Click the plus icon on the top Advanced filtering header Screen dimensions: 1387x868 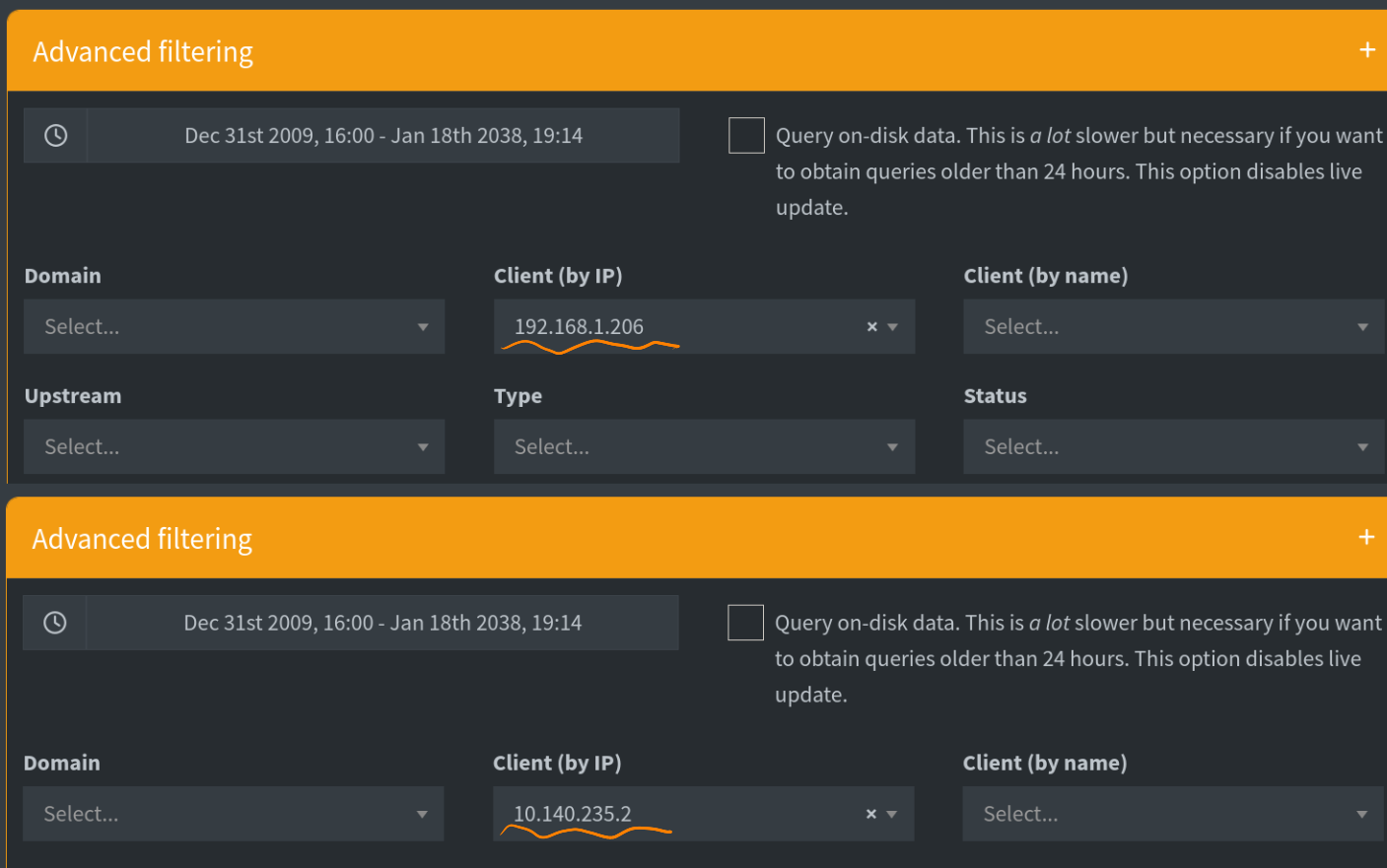point(1367,50)
